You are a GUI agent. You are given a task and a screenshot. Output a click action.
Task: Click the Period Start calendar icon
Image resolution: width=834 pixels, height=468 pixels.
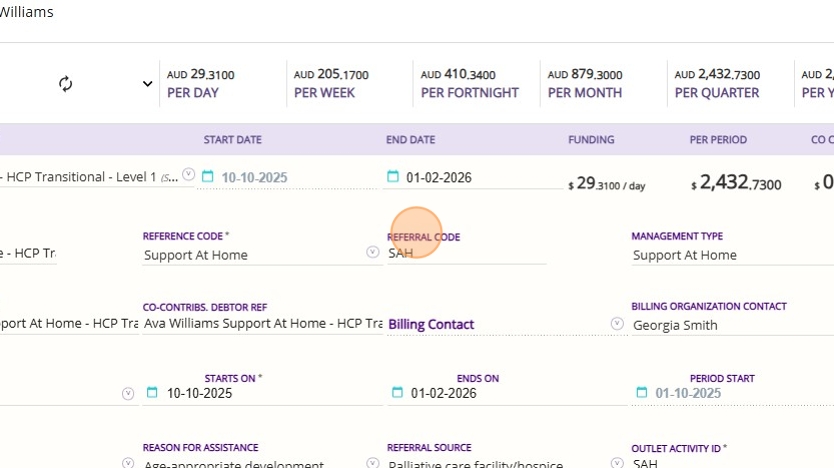pyautogui.click(x=641, y=393)
